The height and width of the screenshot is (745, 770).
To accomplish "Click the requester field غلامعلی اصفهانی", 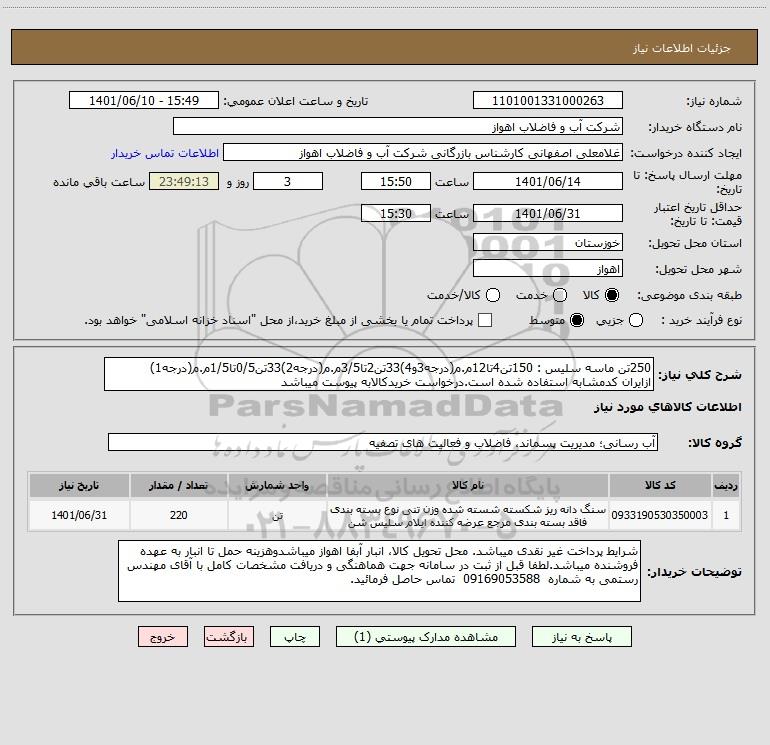I will tap(423, 153).
